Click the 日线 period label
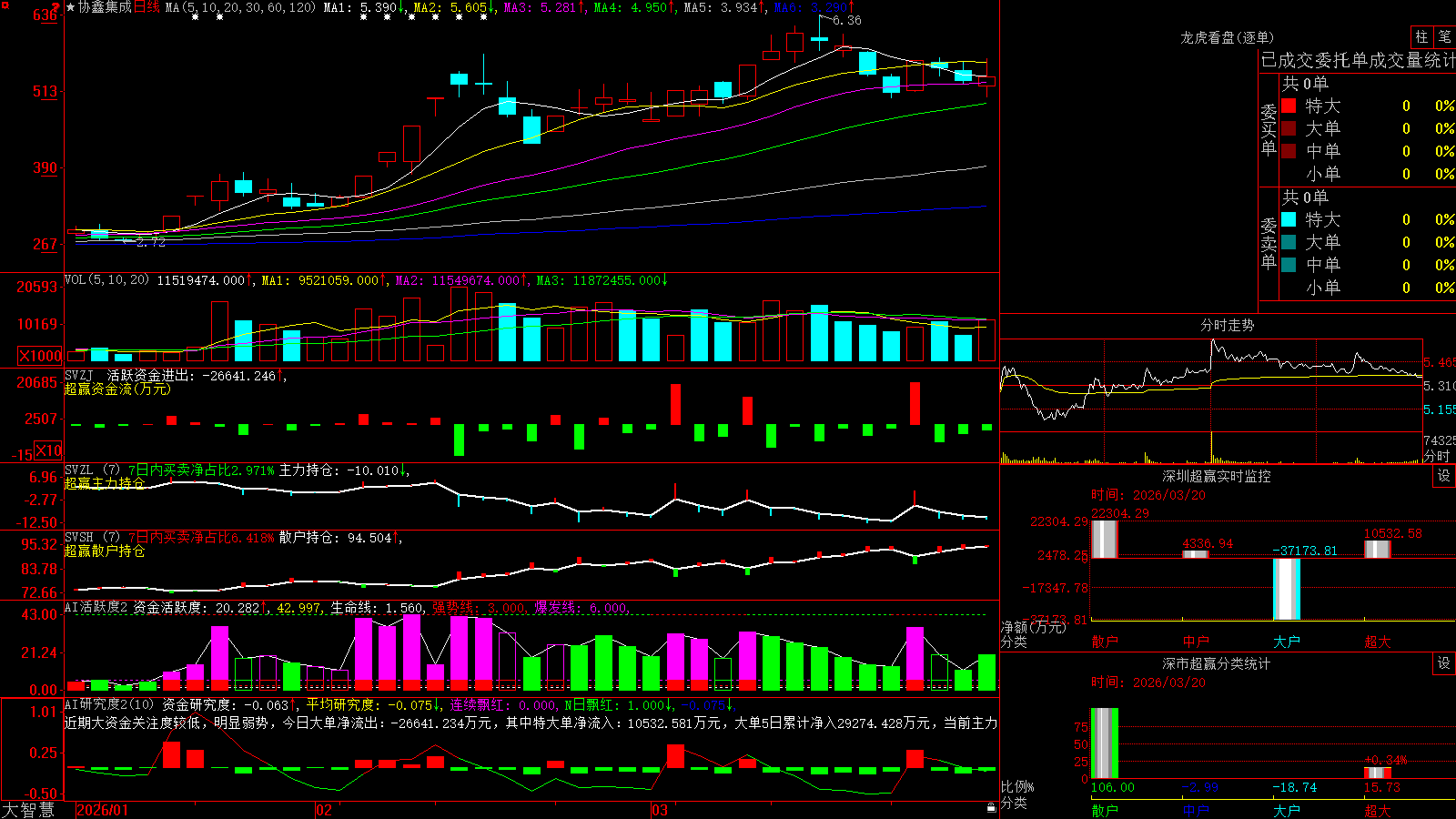Image resolution: width=1456 pixels, height=819 pixels. pyautogui.click(x=147, y=7)
